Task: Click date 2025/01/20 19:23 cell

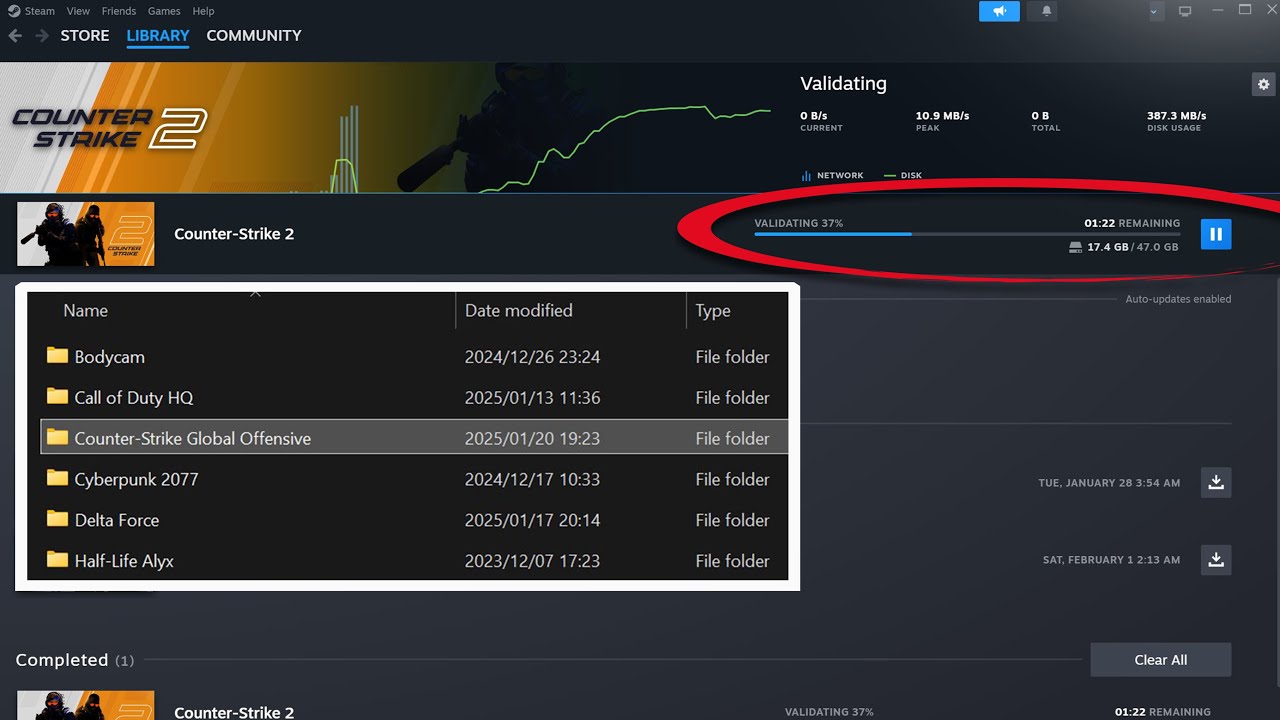Action: 532,438
